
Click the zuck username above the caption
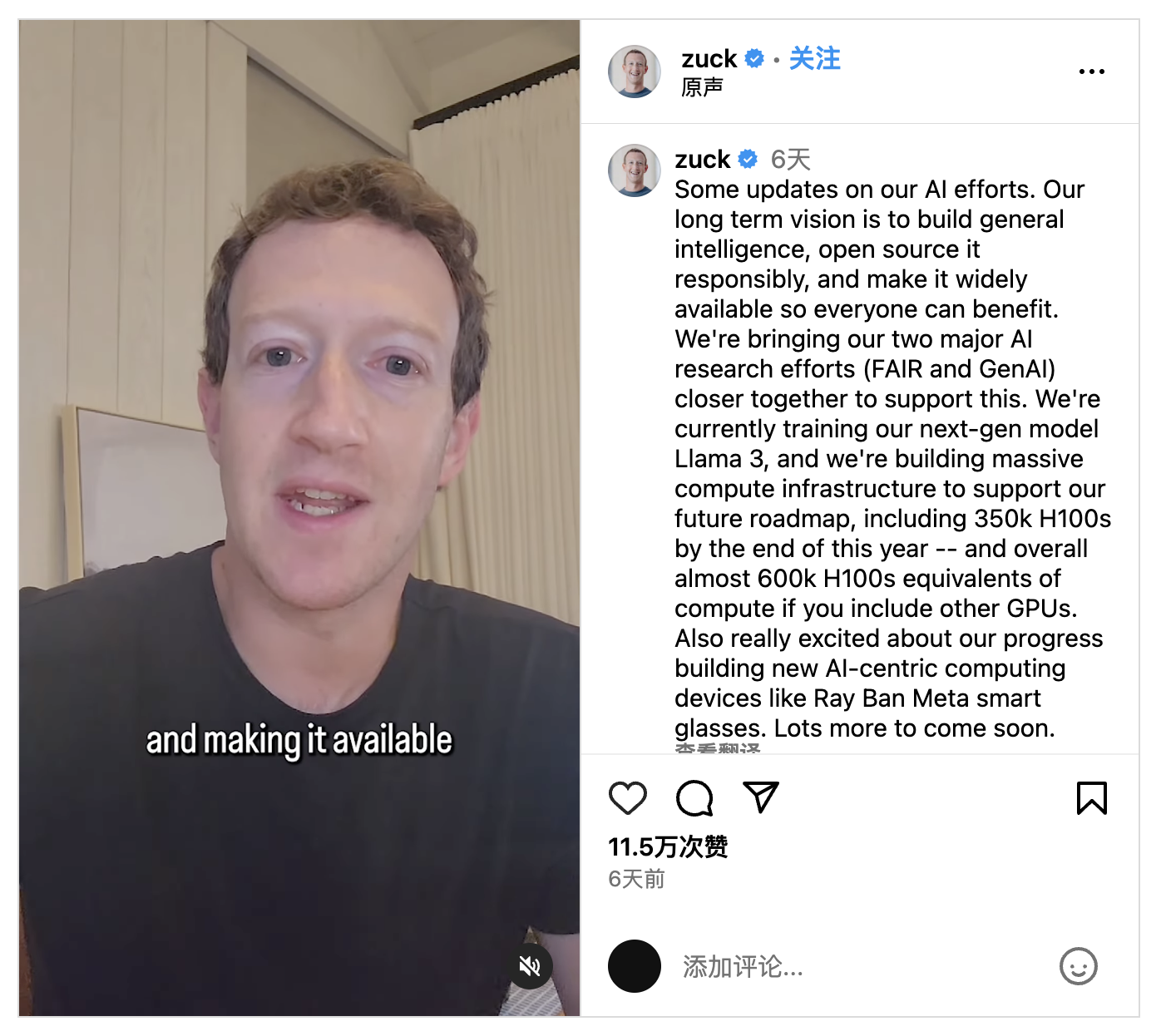[703, 159]
